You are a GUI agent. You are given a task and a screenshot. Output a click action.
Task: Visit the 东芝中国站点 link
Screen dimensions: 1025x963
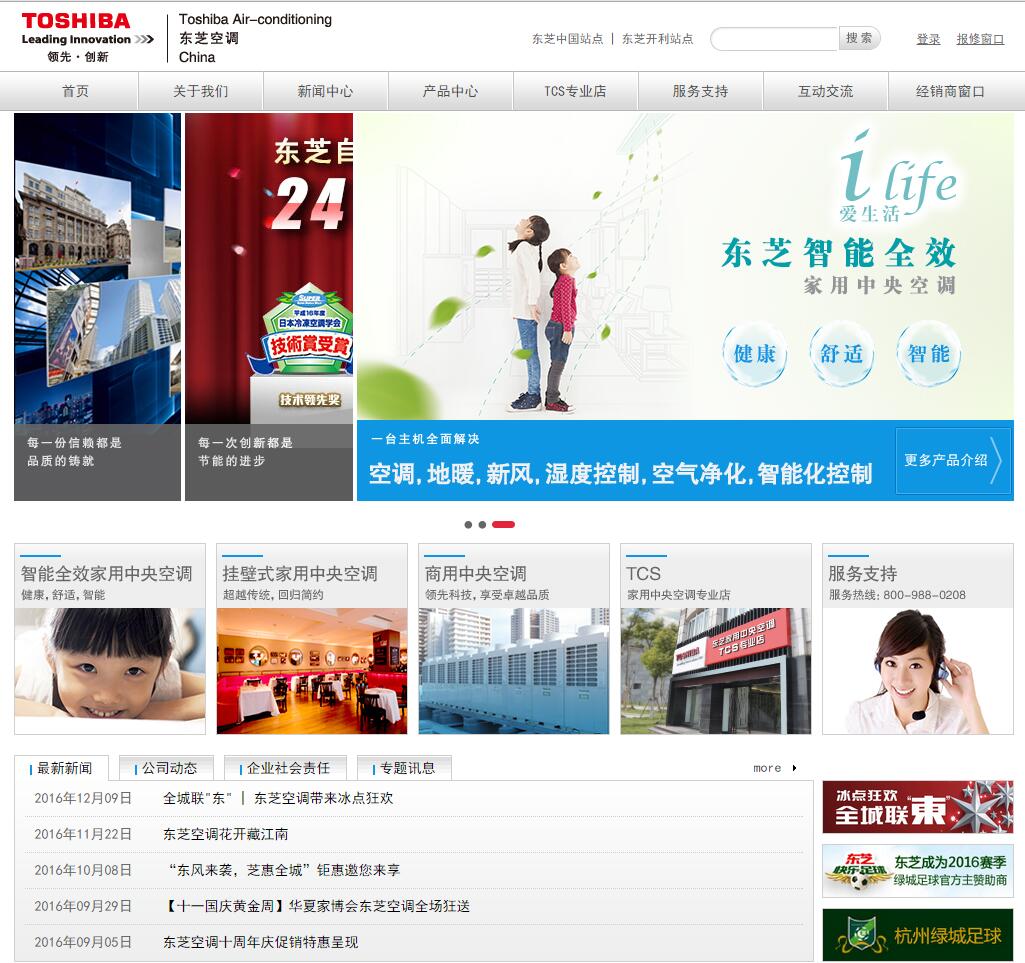pos(567,39)
